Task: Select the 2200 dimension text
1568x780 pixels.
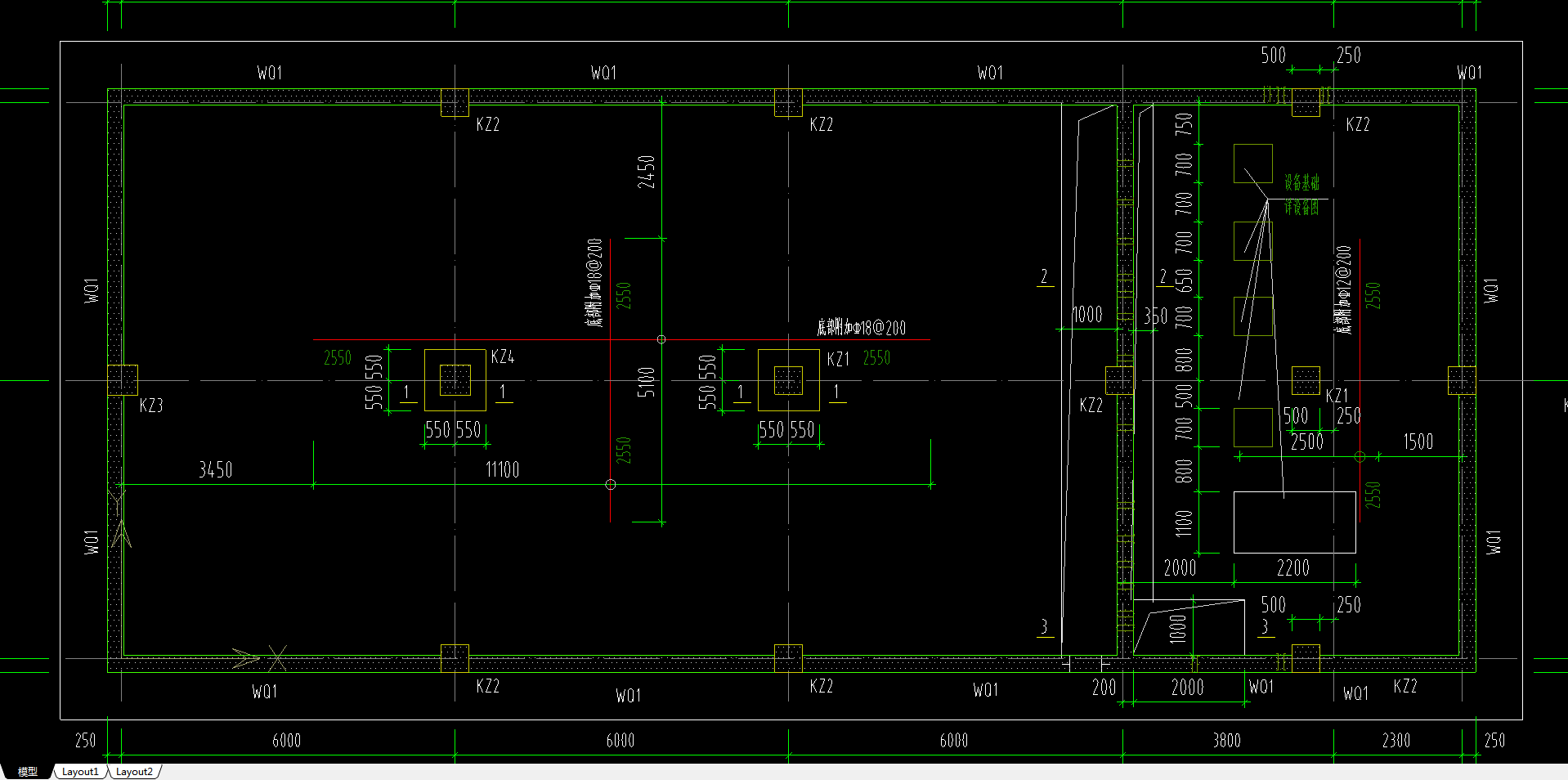Action: tap(1293, 568)
